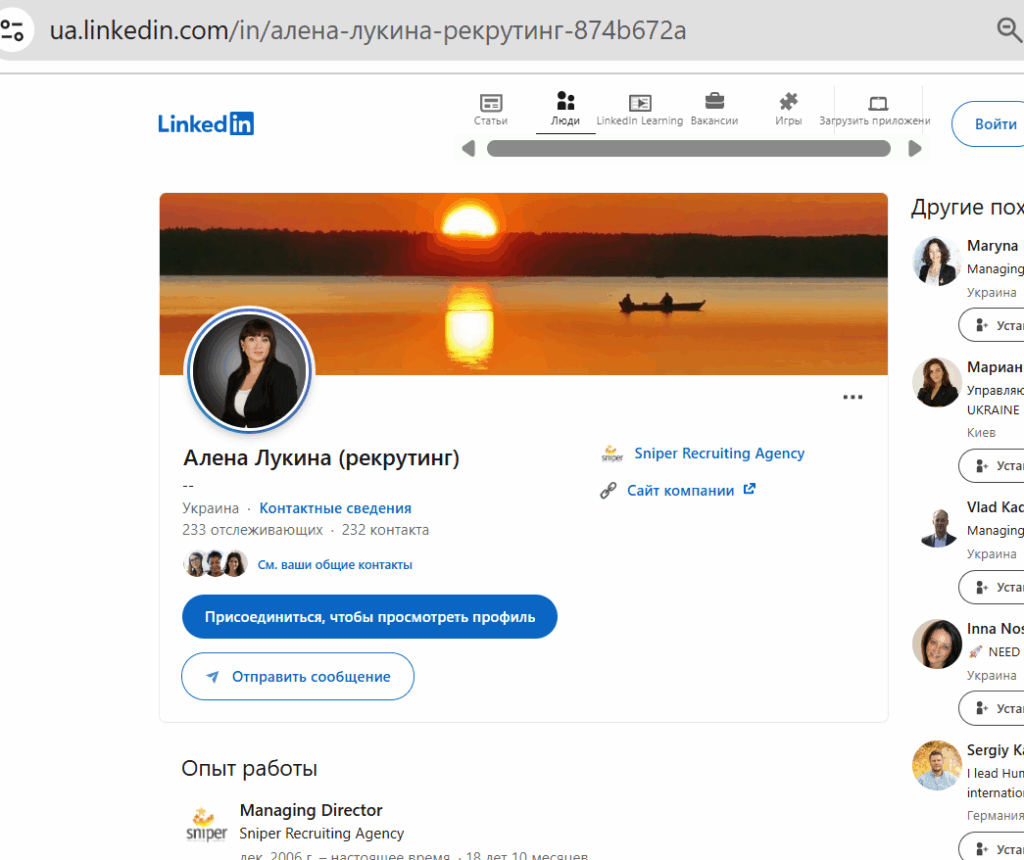Open LinkedIn Learning from the nav bar
Viewport: 1024px width, 860px height.
point(639,110)
